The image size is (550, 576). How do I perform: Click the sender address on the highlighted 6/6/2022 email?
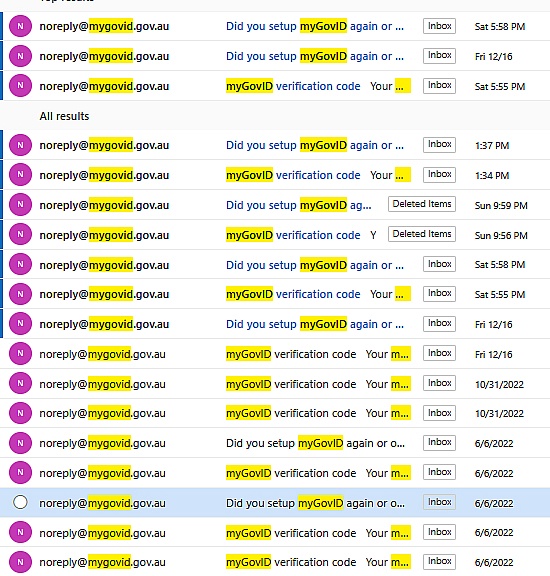[103, 503]
